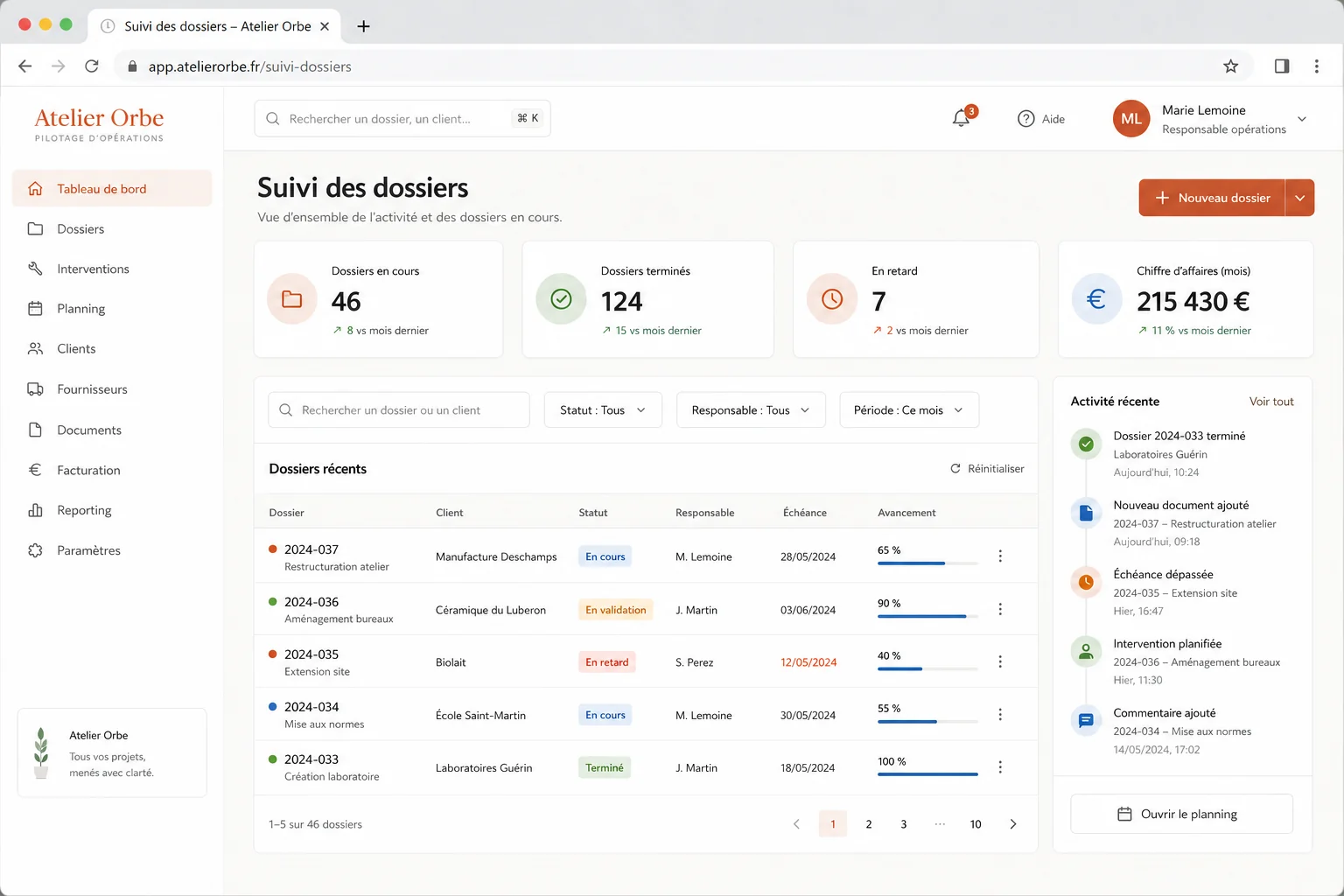
Task: Reload the page in the browser
Action: coord(92,66)
